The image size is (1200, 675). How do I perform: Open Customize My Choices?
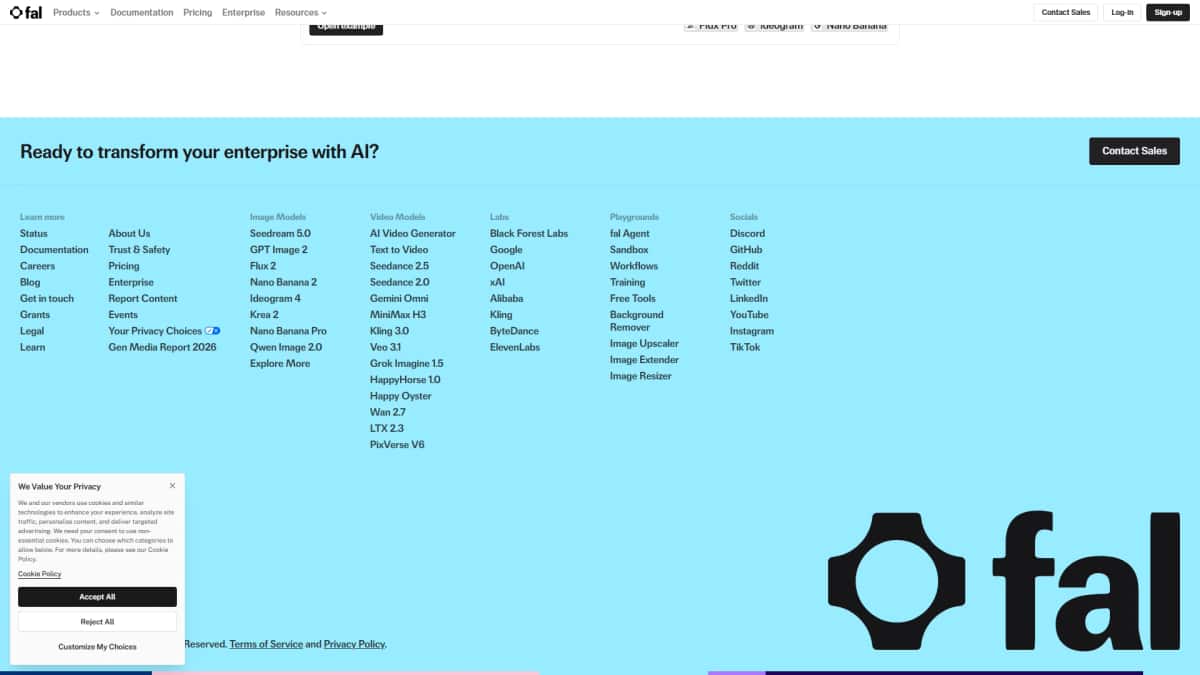click(x=97, y=647)
